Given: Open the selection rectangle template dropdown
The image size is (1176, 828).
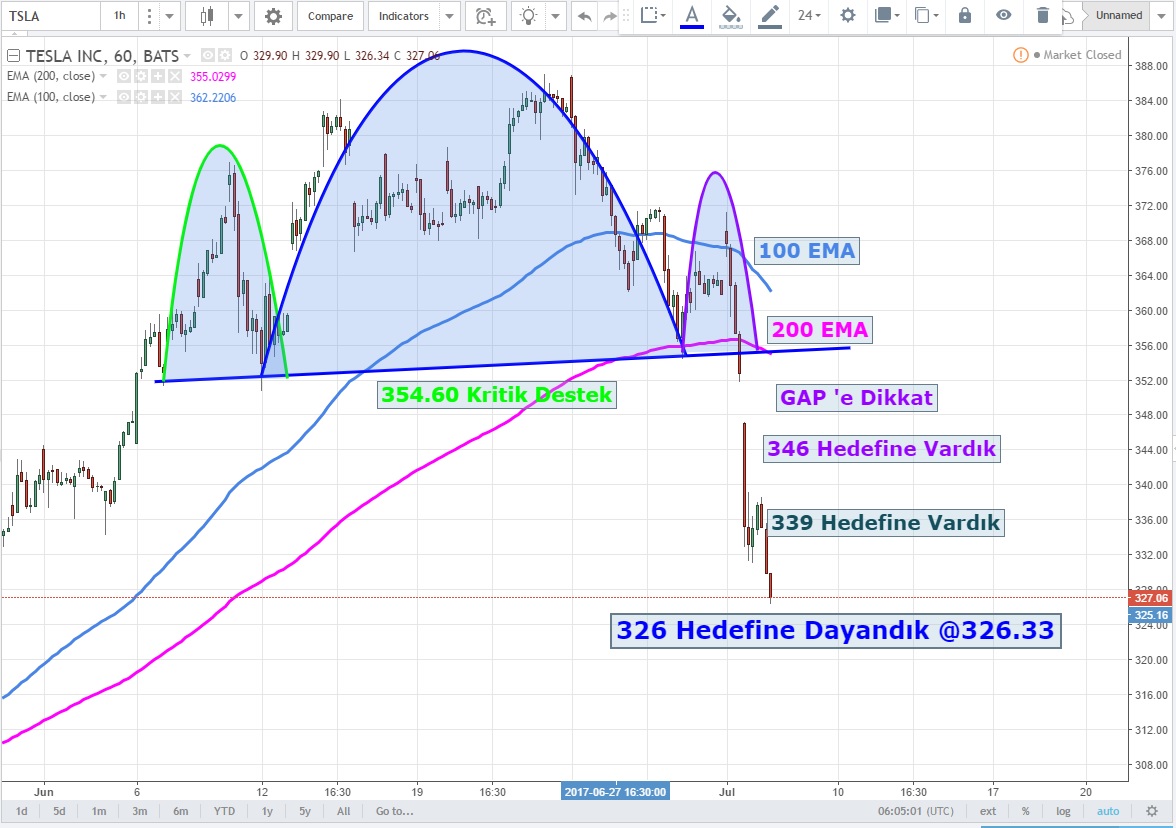Looking at the screenshot, I should point(653,15).
